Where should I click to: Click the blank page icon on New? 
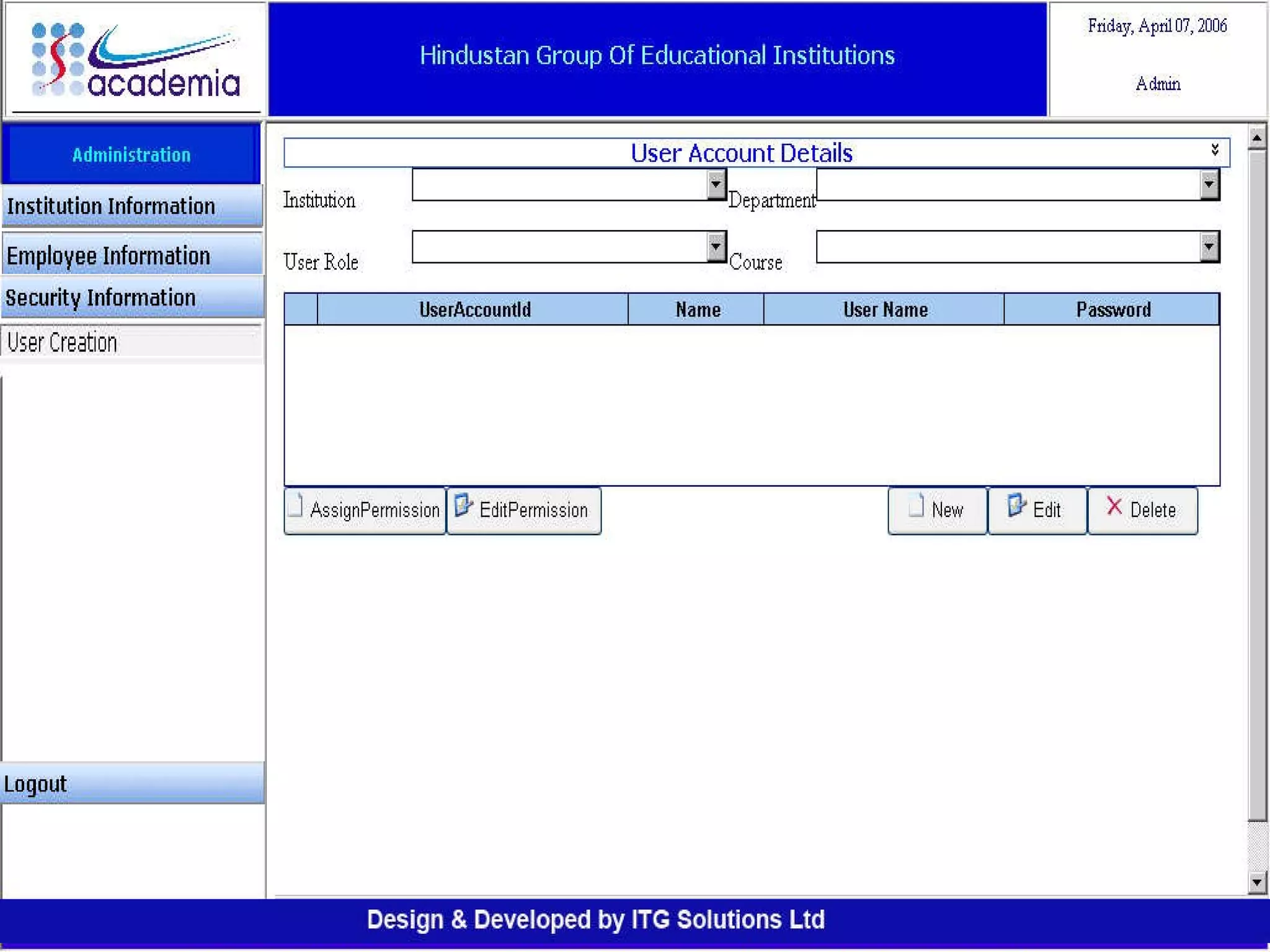click(x=916, y=505)
